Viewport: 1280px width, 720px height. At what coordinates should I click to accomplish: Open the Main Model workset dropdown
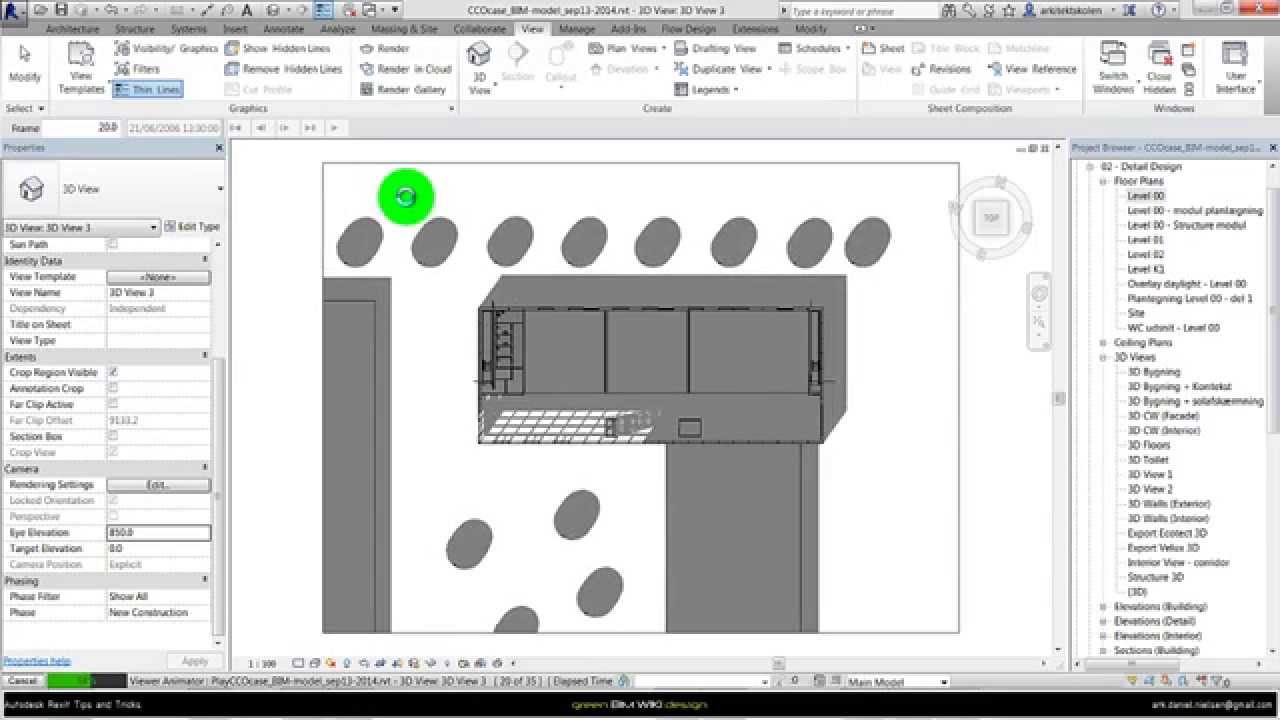click(x=898, y=682)
